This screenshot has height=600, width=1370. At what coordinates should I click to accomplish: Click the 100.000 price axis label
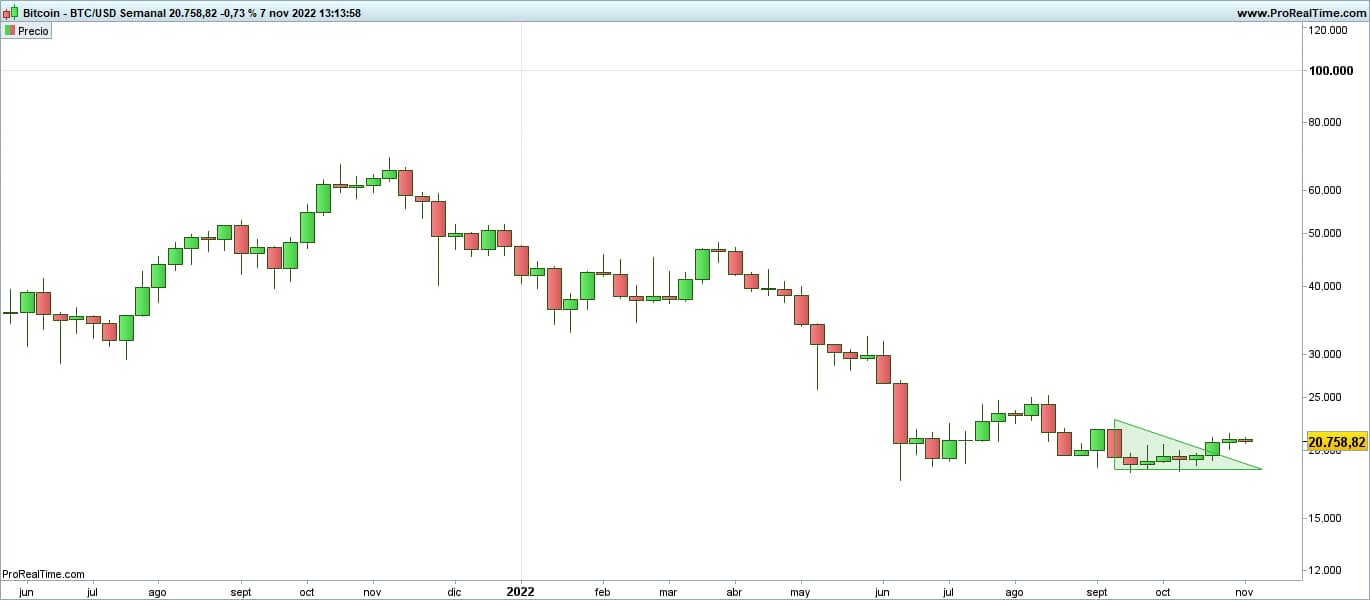pos(1331,71)
